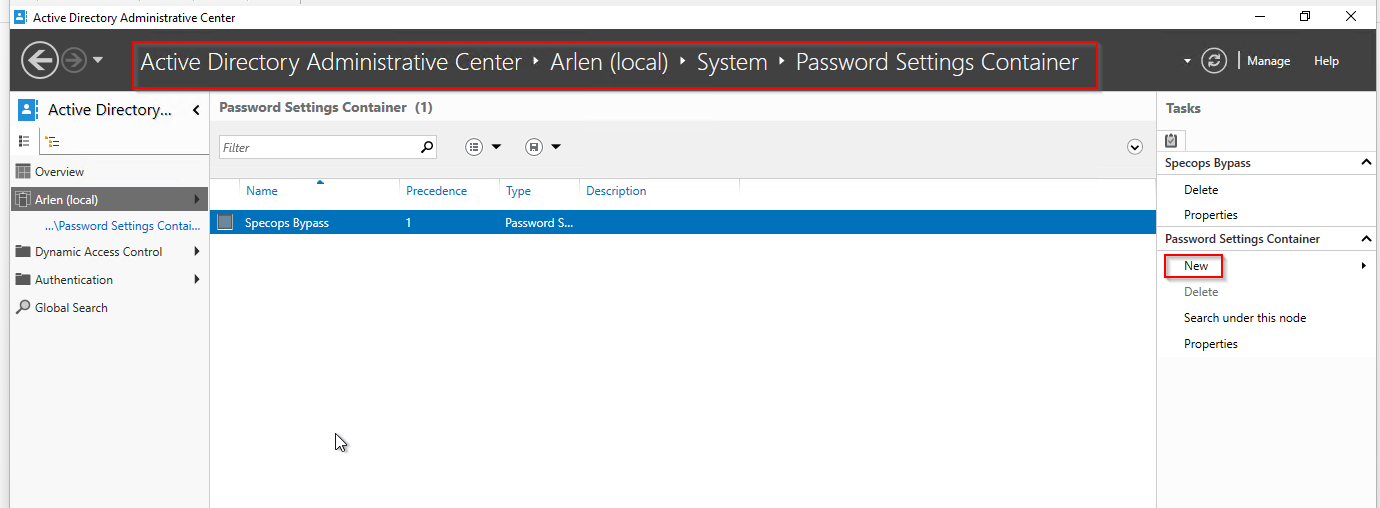Click the Specops Bypass row icon
The height and width of the screenshot is (508, 1380).
pos(225,222)
